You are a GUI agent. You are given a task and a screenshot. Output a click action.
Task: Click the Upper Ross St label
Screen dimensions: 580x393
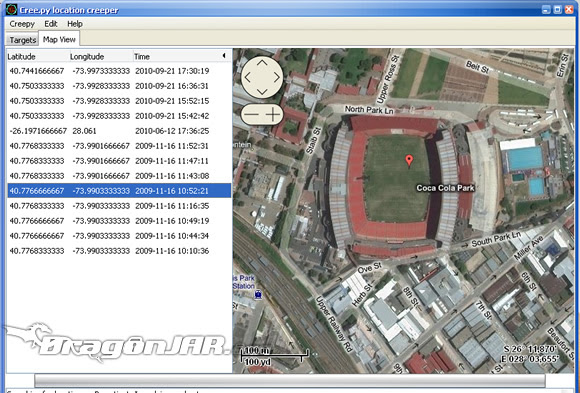(x=388, y=79)
